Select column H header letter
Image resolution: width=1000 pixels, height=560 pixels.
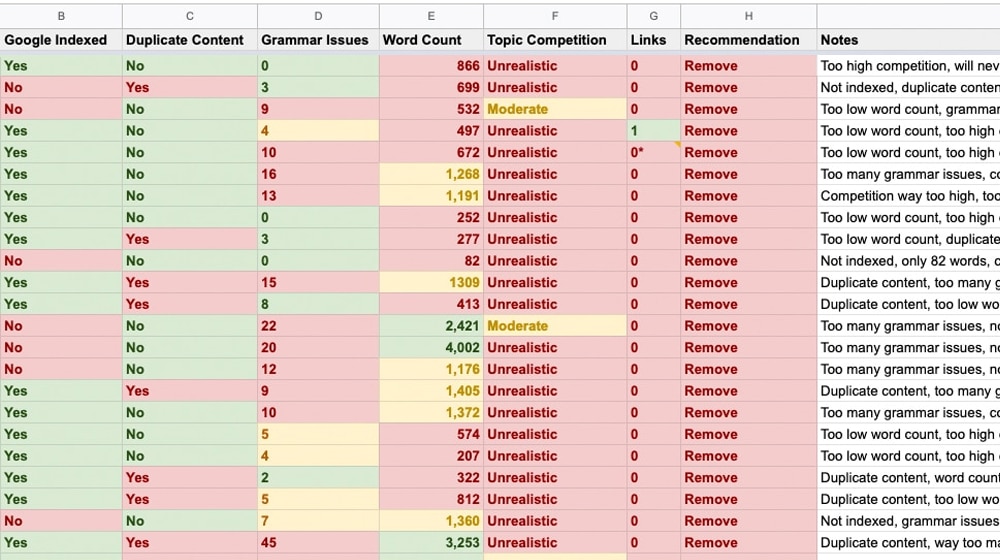click(x=749, y=16)
